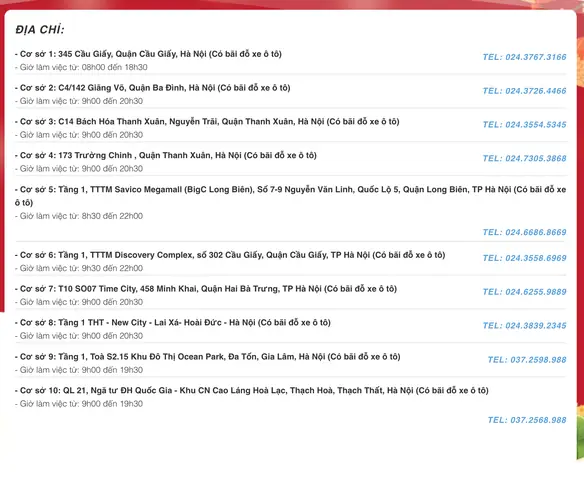Select address Cơ sở 3: C14 Bách Hóa Thanh Xuân
Screen dimensions: 584x480
coord(207,122)
